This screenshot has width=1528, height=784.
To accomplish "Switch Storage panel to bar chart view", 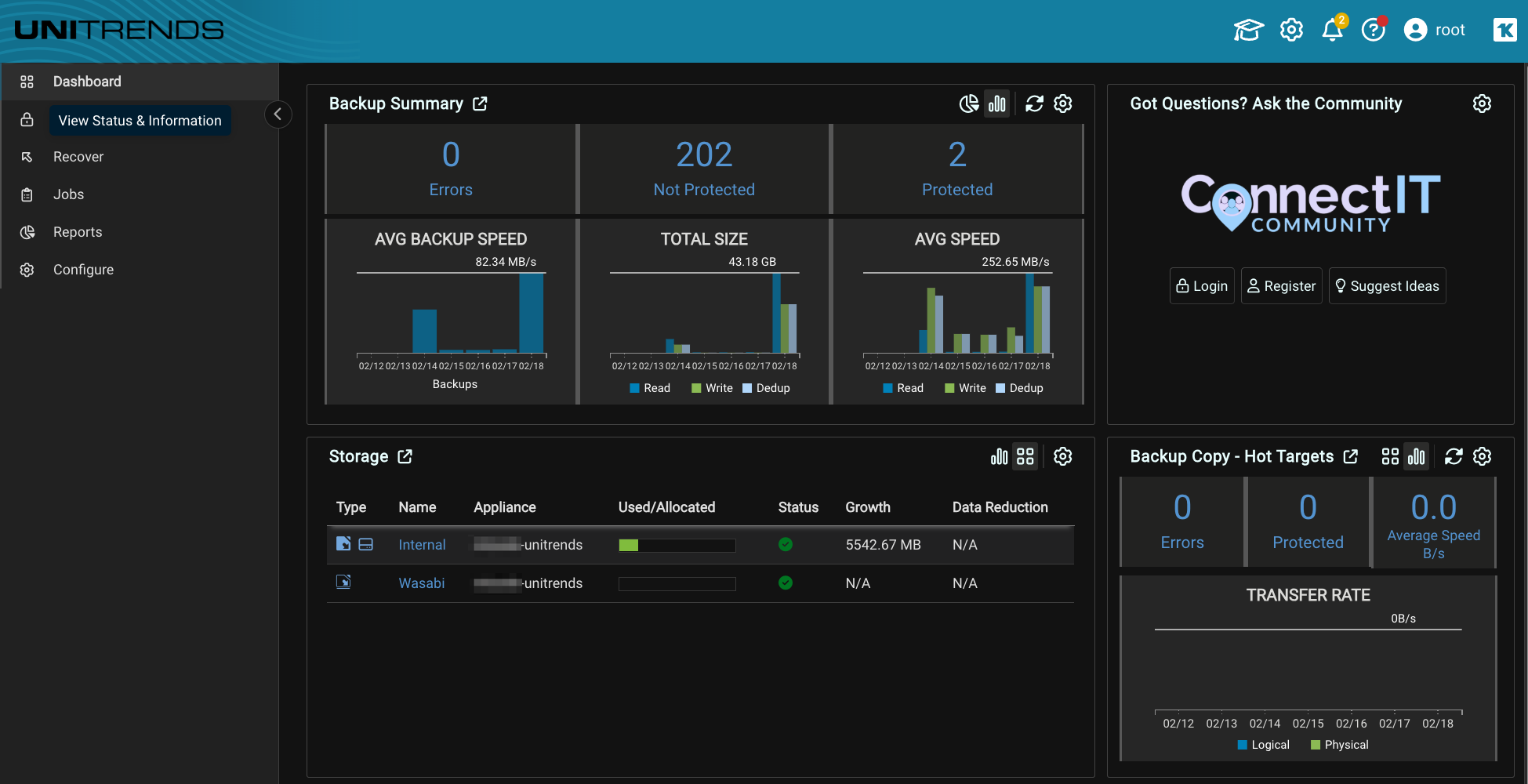I will (999, 456).
